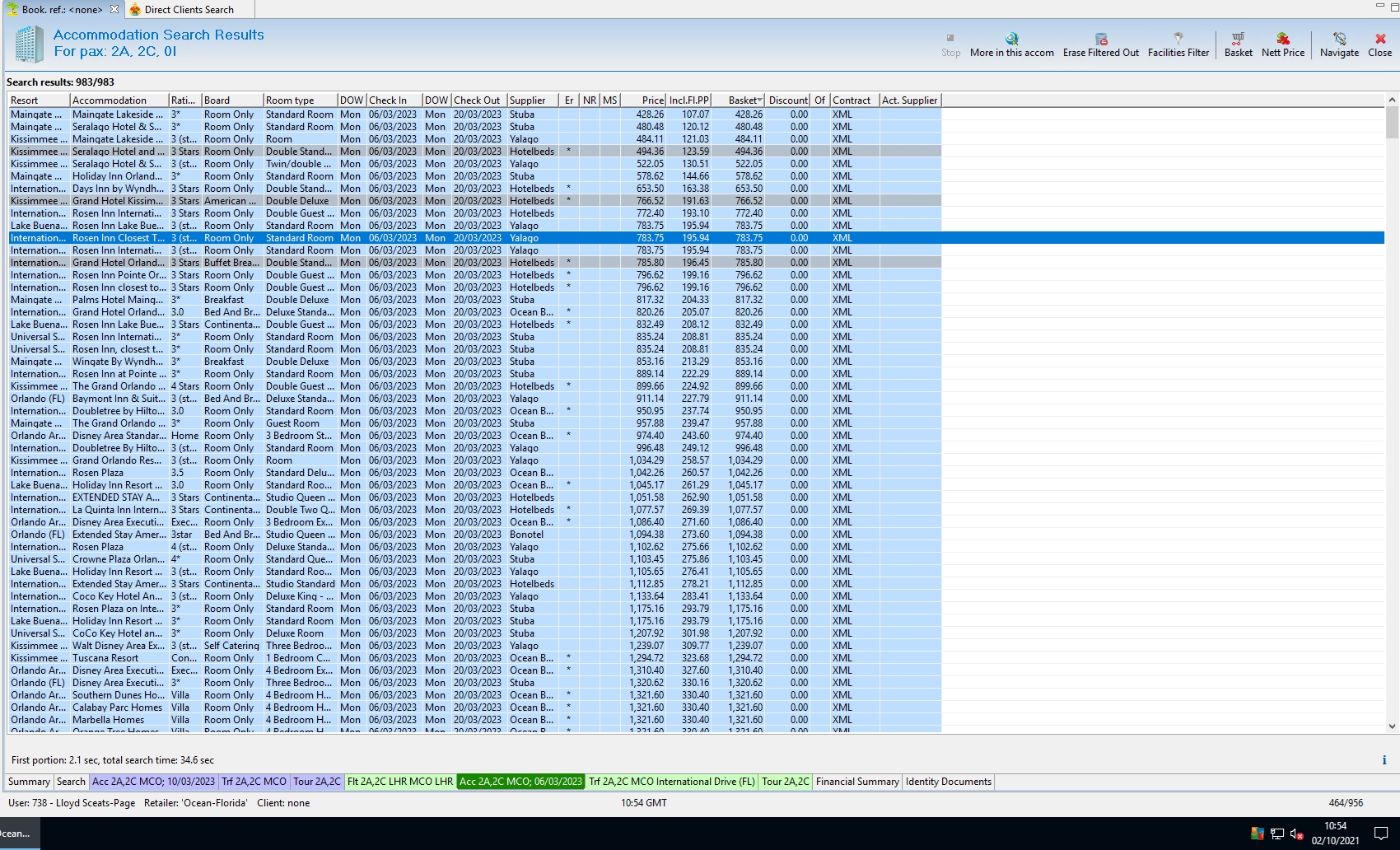Select the Tuscana Resort row
The height and width of the screenshot is (850, 1400).
(x=474, y=658)
